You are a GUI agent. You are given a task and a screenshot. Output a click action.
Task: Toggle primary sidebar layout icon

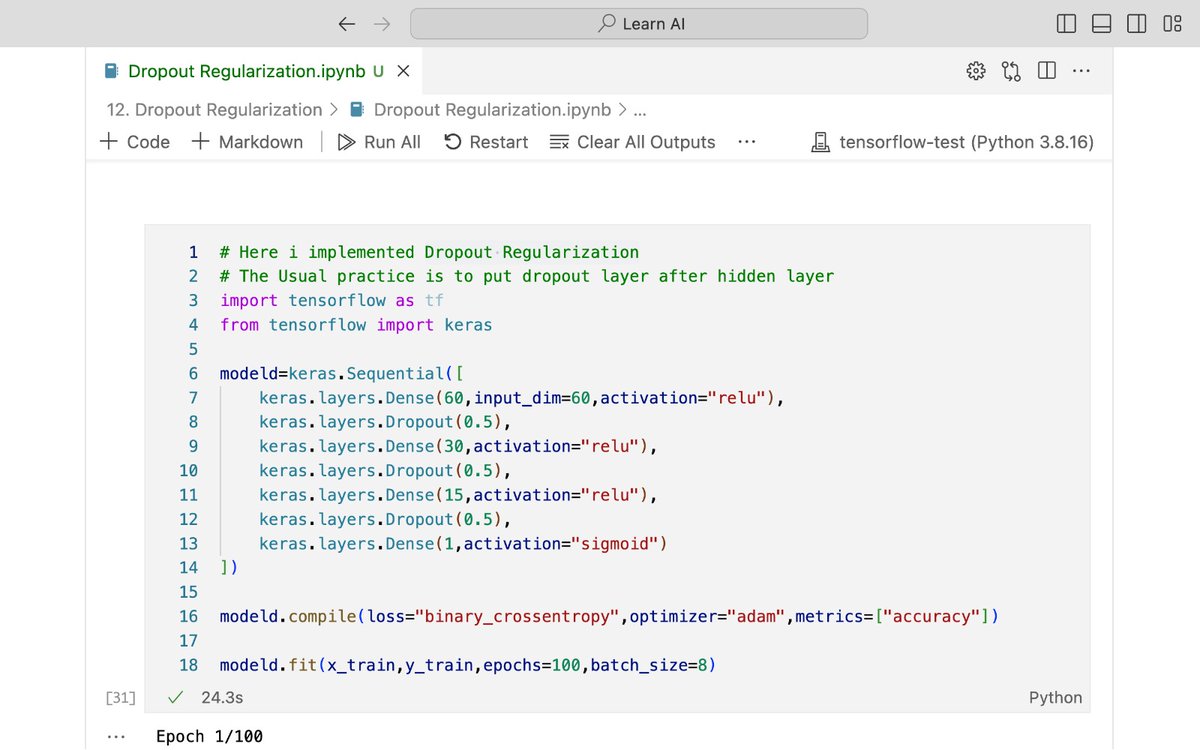pos(1067,24)
